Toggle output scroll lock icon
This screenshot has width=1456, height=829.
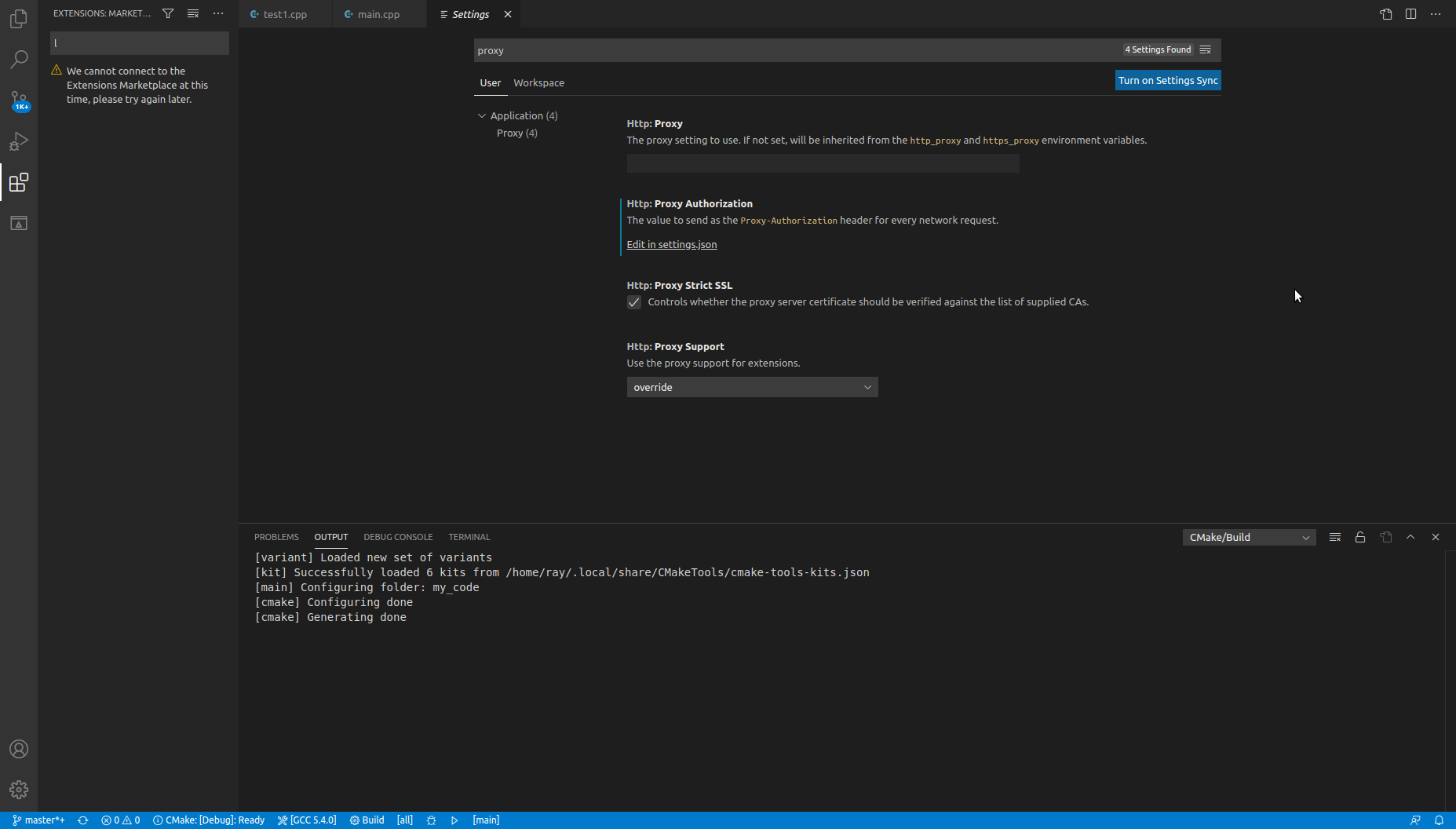click(x=1360, y=537)
